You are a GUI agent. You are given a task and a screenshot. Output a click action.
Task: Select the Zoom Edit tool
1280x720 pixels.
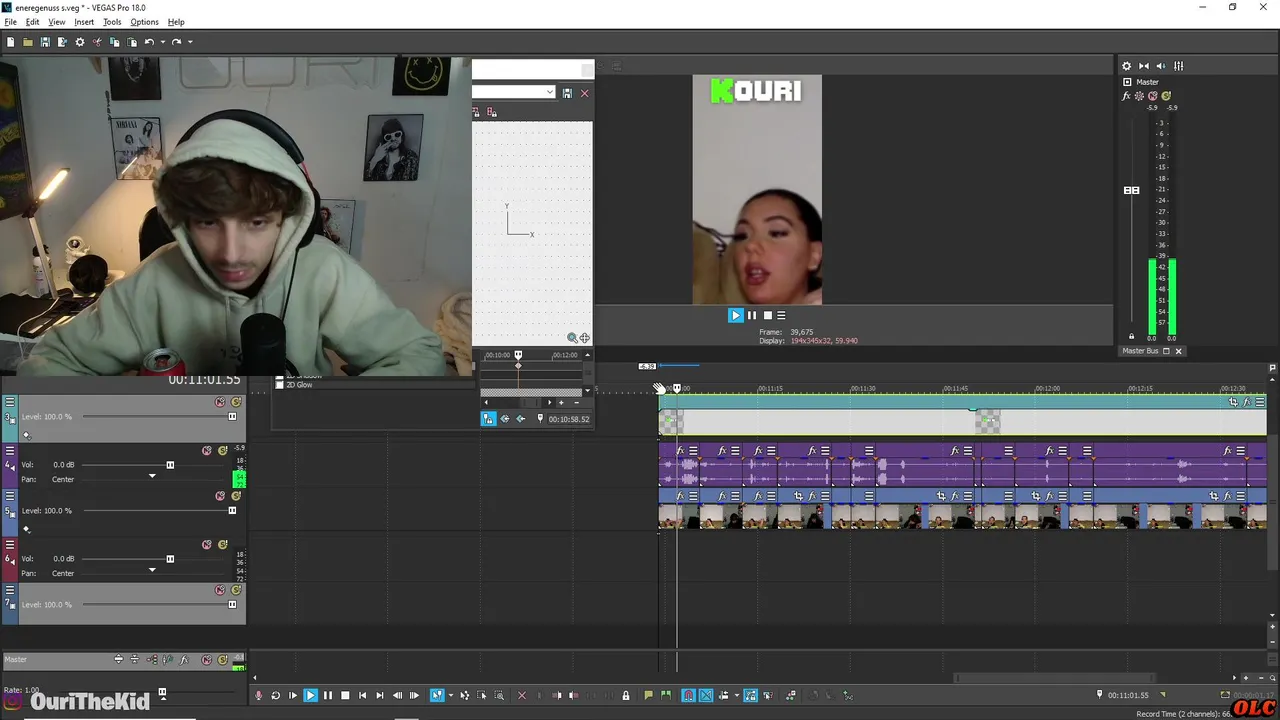tap(498, 695)
